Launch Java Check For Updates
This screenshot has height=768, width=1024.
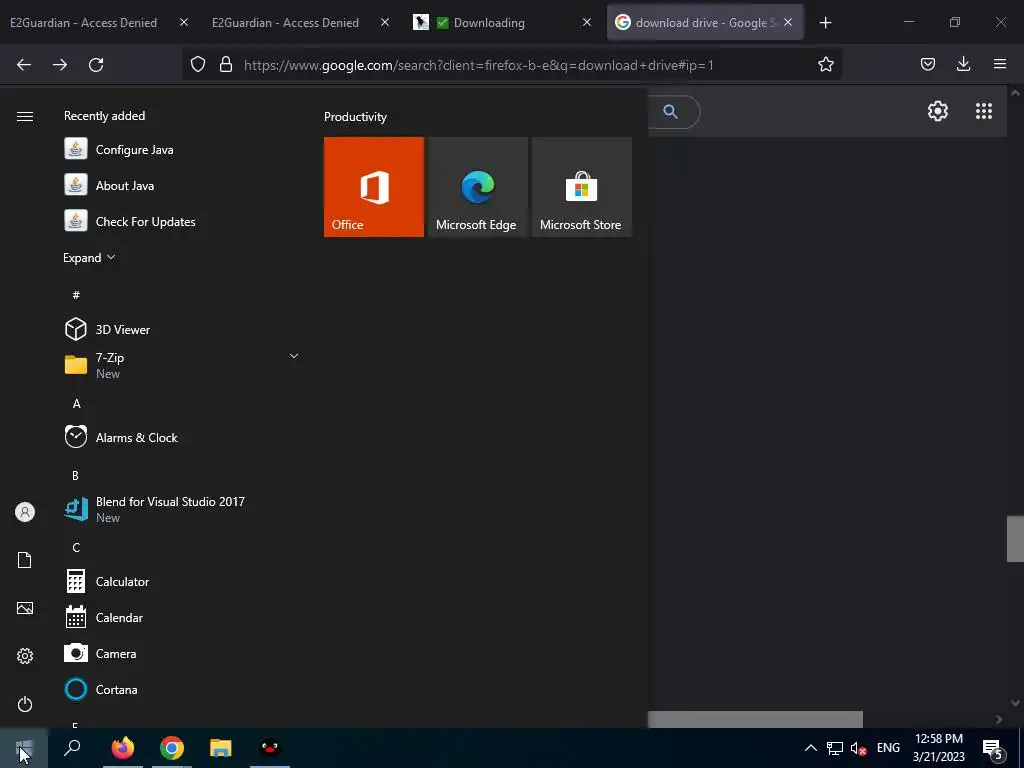[182, 221]
